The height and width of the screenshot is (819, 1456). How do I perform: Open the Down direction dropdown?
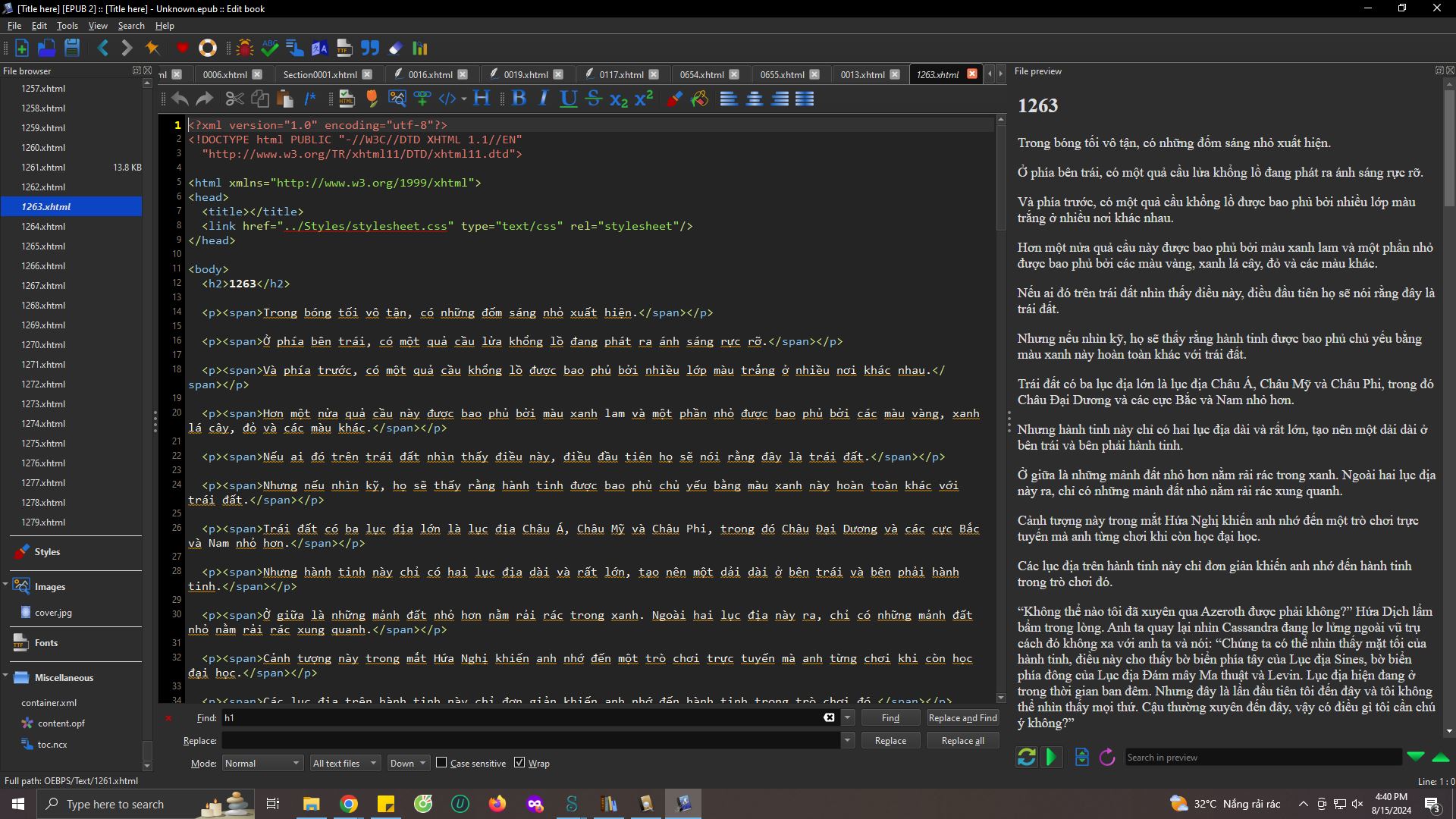click(x=409, y=763)
